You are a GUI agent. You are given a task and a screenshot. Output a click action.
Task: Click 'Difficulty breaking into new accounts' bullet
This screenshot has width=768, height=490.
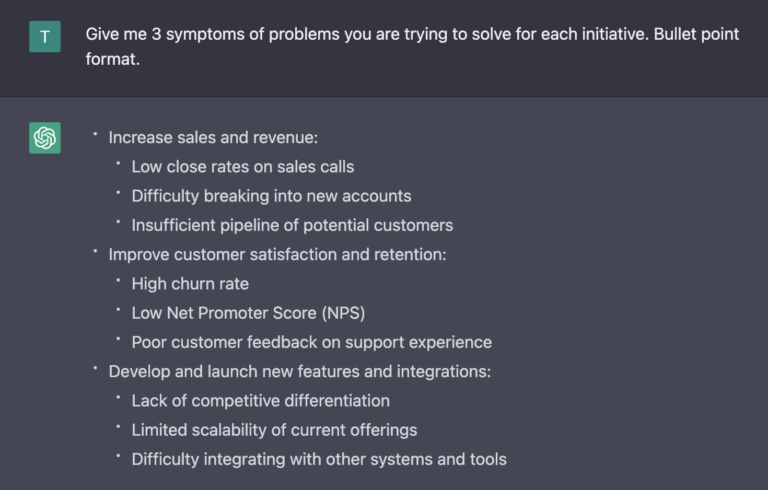271,196
